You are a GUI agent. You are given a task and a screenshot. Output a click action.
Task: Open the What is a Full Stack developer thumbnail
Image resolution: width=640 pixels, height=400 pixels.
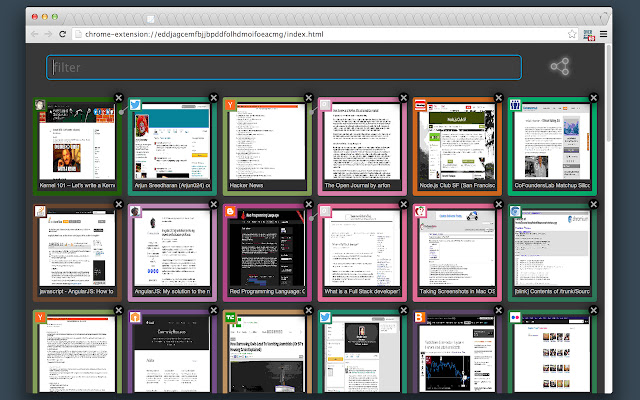[x=362, y=248]
